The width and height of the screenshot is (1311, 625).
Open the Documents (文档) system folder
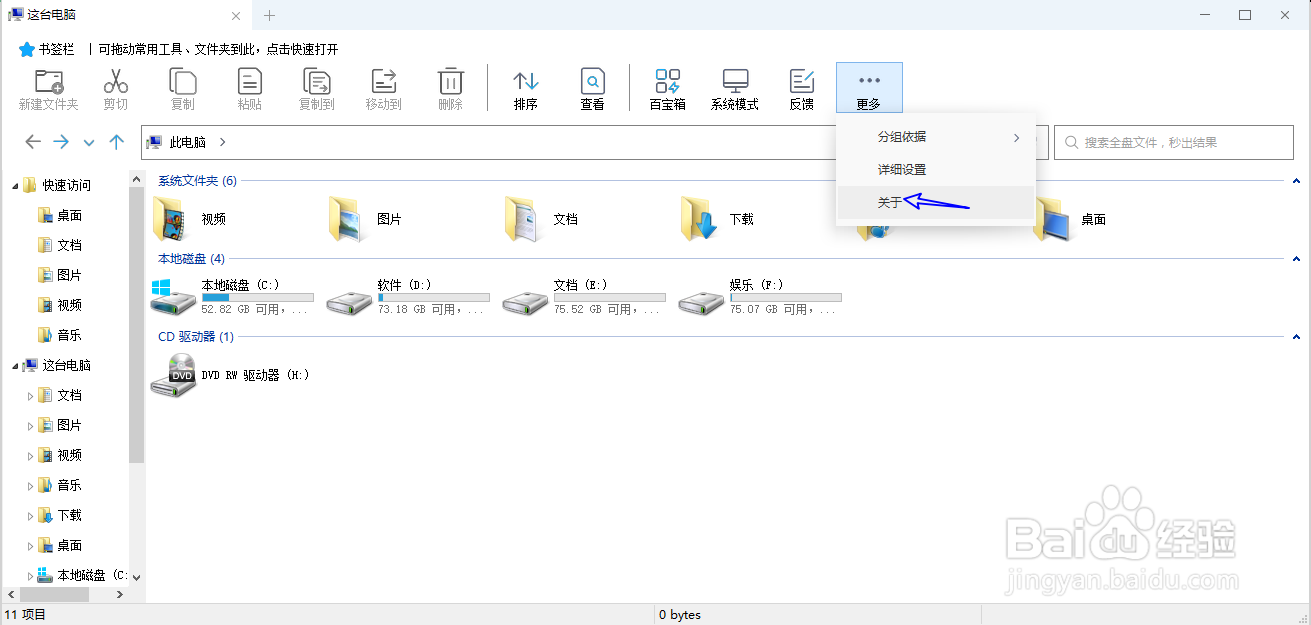[x=542, y=218]
